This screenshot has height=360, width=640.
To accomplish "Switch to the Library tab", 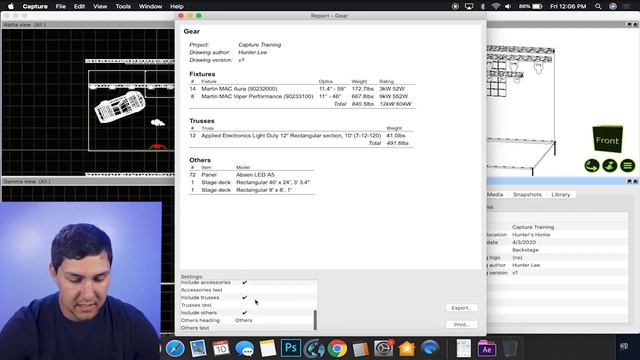I will pos(560,195).
